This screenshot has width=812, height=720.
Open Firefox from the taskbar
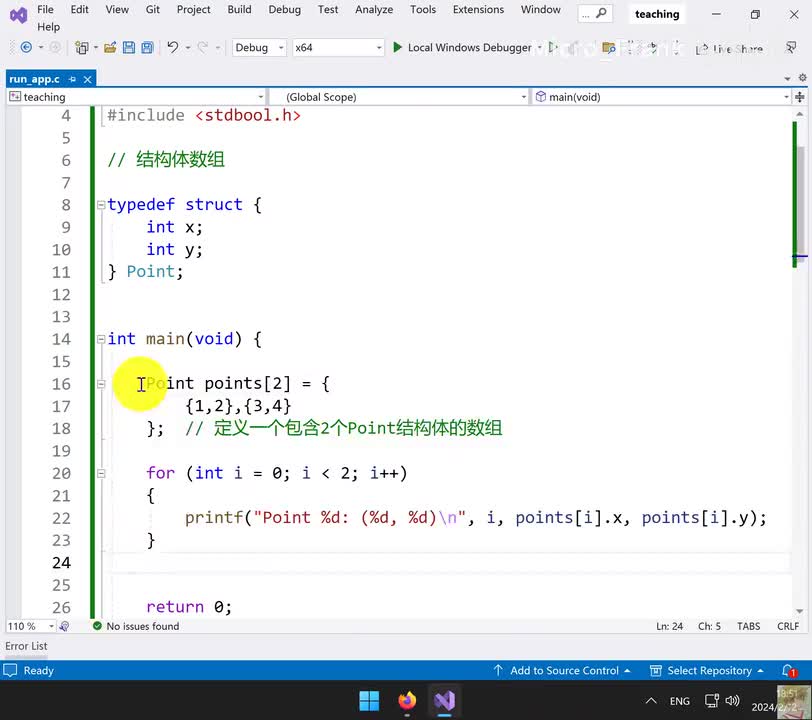click(x=407, y=701)
